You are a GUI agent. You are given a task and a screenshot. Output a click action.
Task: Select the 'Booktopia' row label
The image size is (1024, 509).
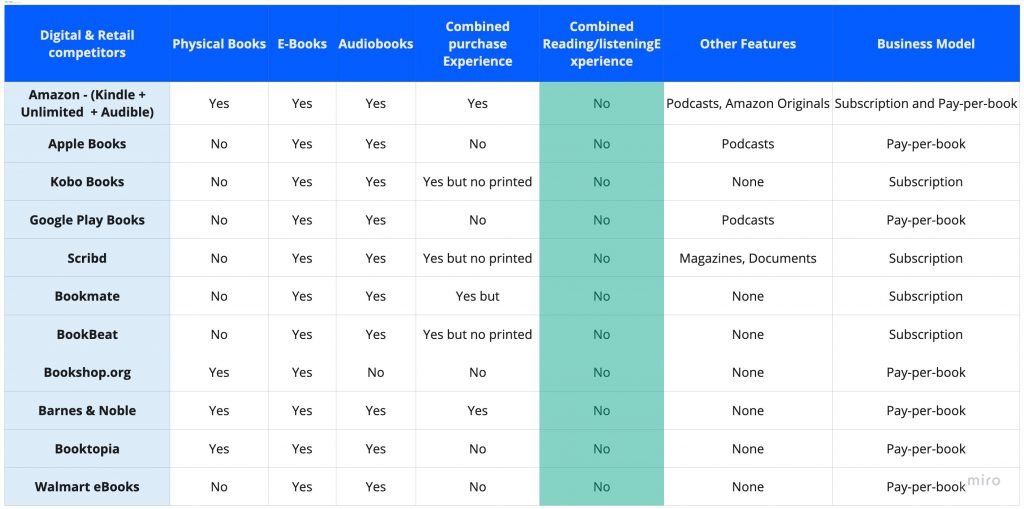click(87, 449)
